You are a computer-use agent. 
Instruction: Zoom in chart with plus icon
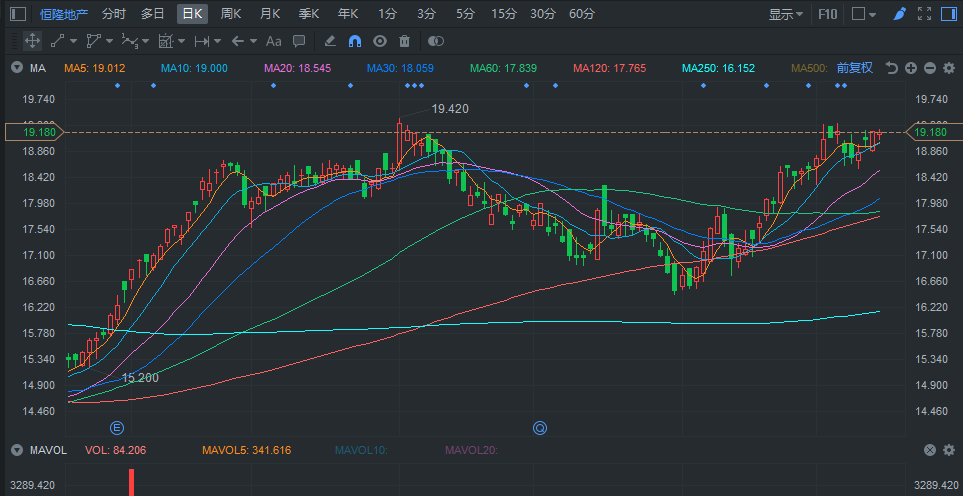point(911,68)
